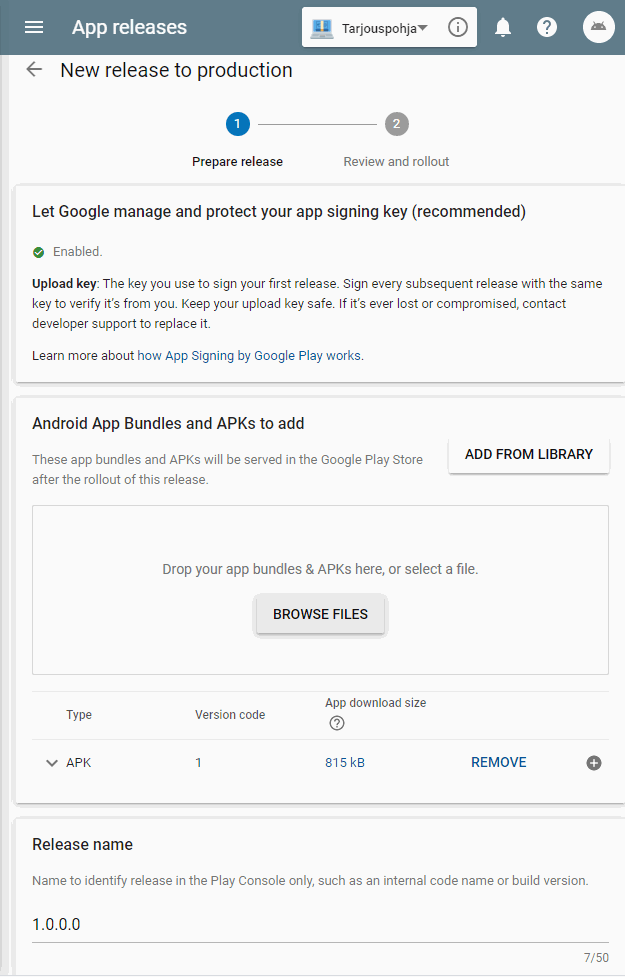
Task: Click the Tarjouspohja app thumbnail icon
Action: point(322,27)
